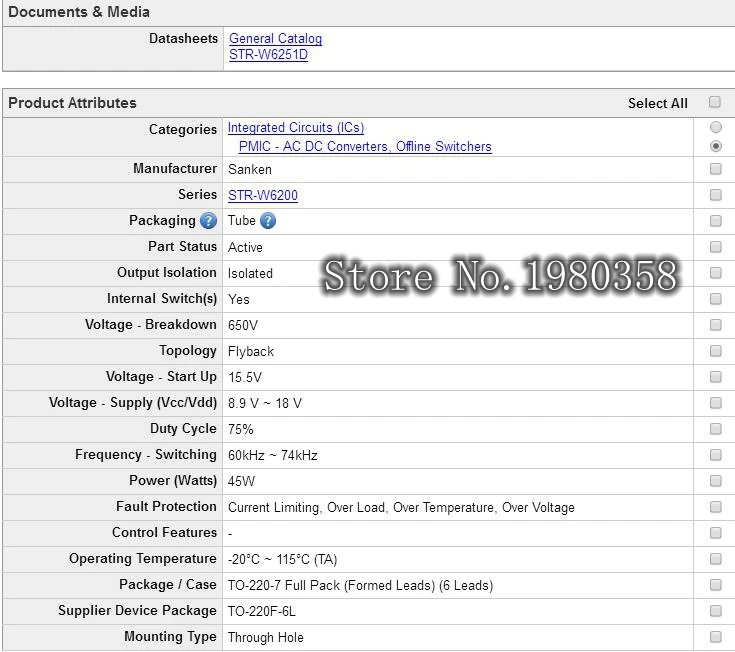This screenshot has width=735, height=652.
Task: Tick the Voltage - Breakdown 650V checkbox
Action: (715, 325)
